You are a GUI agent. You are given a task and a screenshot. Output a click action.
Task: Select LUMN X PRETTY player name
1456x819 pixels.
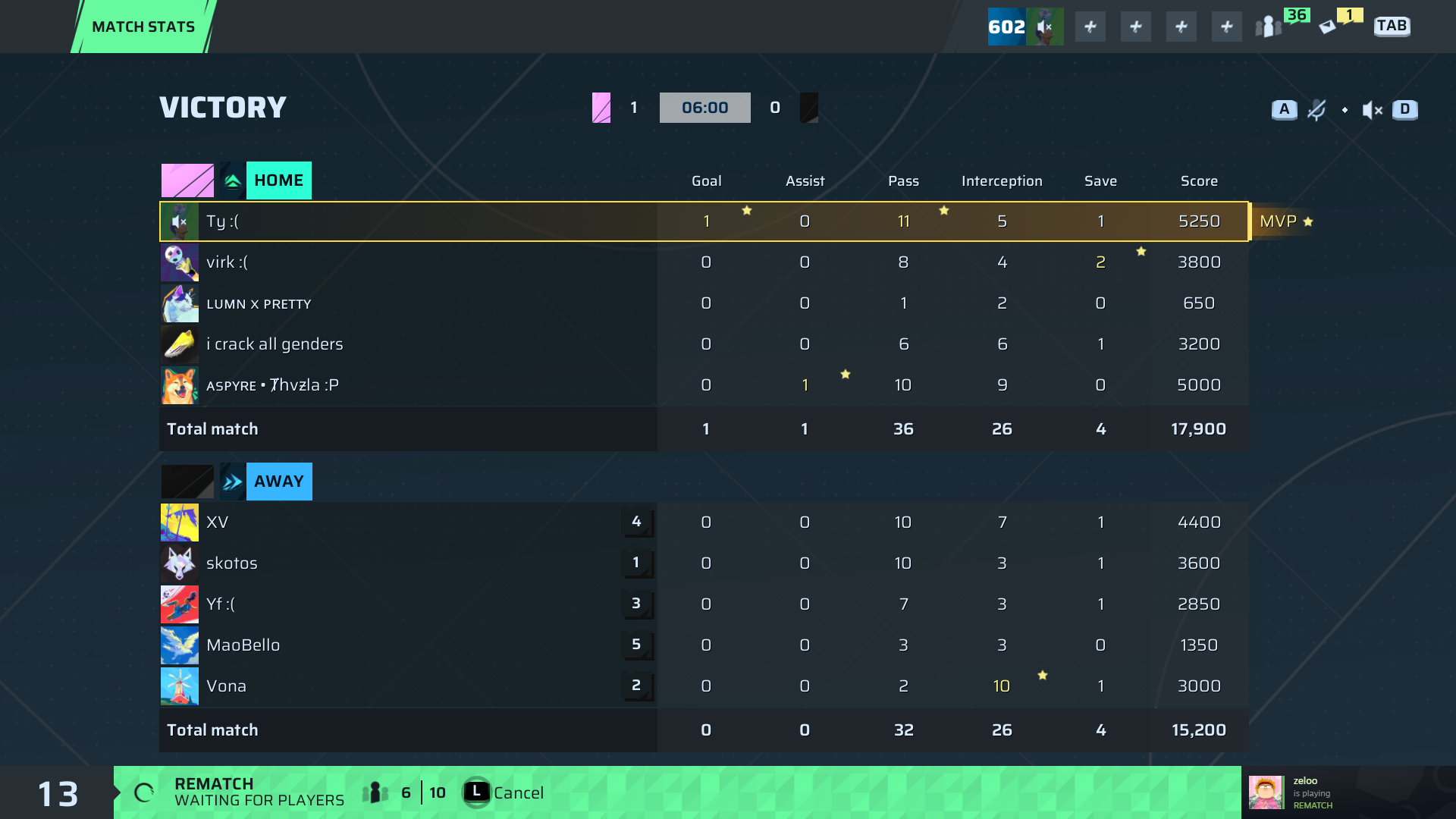coord(259,304)
